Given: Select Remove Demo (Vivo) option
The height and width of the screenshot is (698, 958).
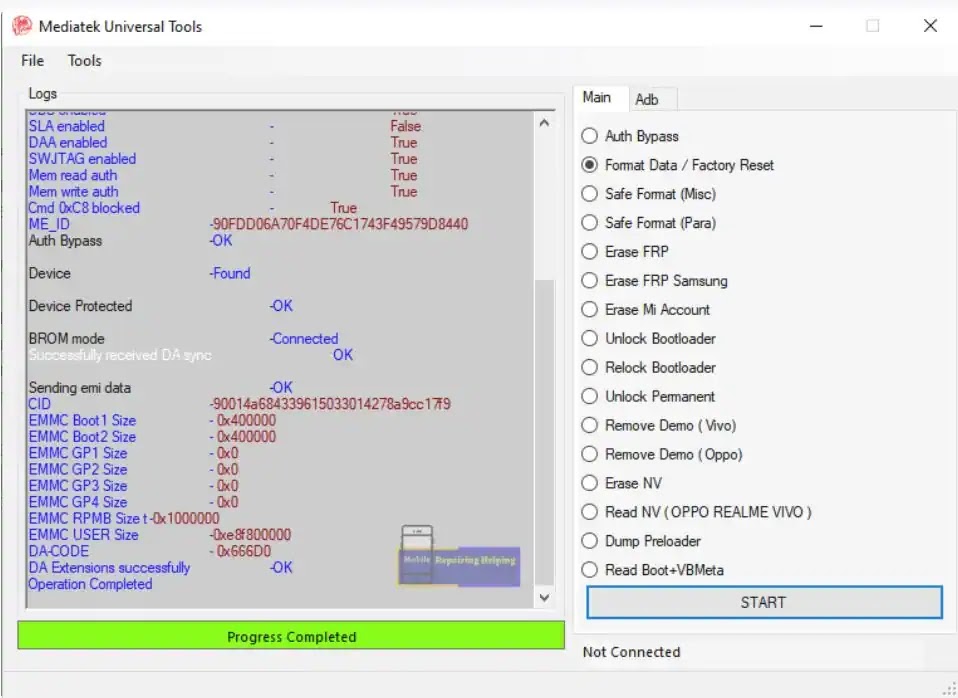Looking at the screenshot, I should [659, 425].
